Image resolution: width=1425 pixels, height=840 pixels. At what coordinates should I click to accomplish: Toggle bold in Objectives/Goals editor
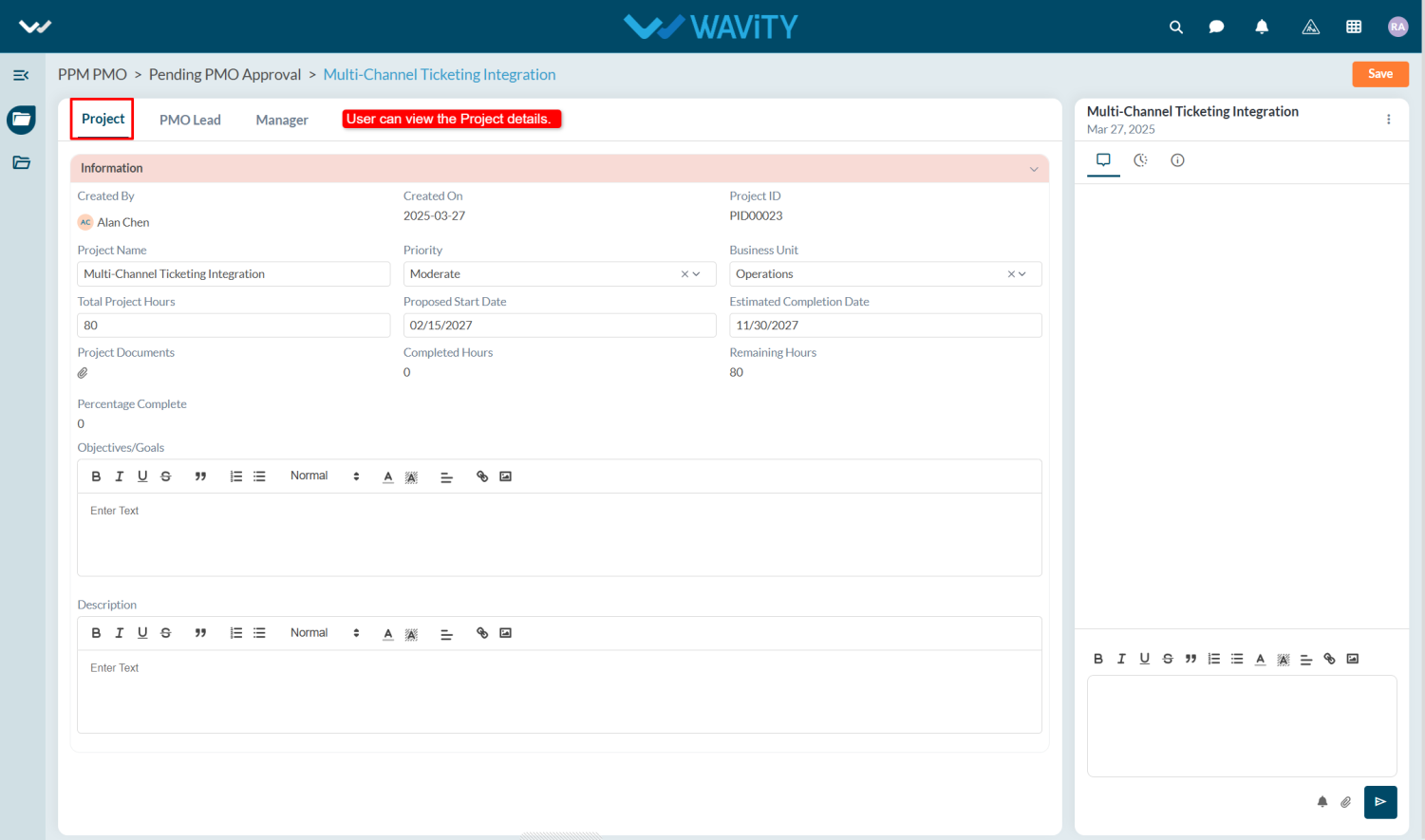pos(96,476)
